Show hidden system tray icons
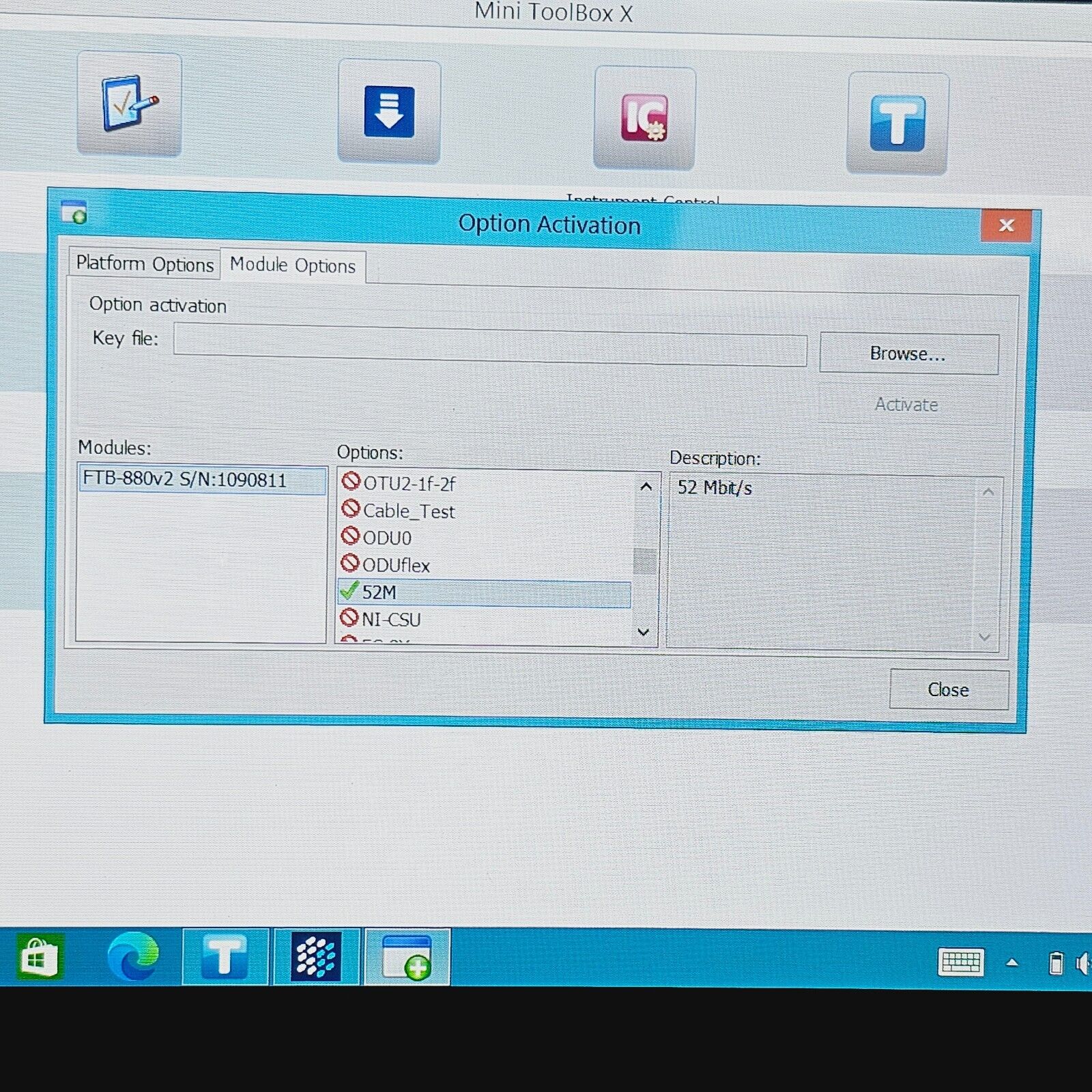The height and width of the screenshot is (1092, 1092). coord(1012,962)
